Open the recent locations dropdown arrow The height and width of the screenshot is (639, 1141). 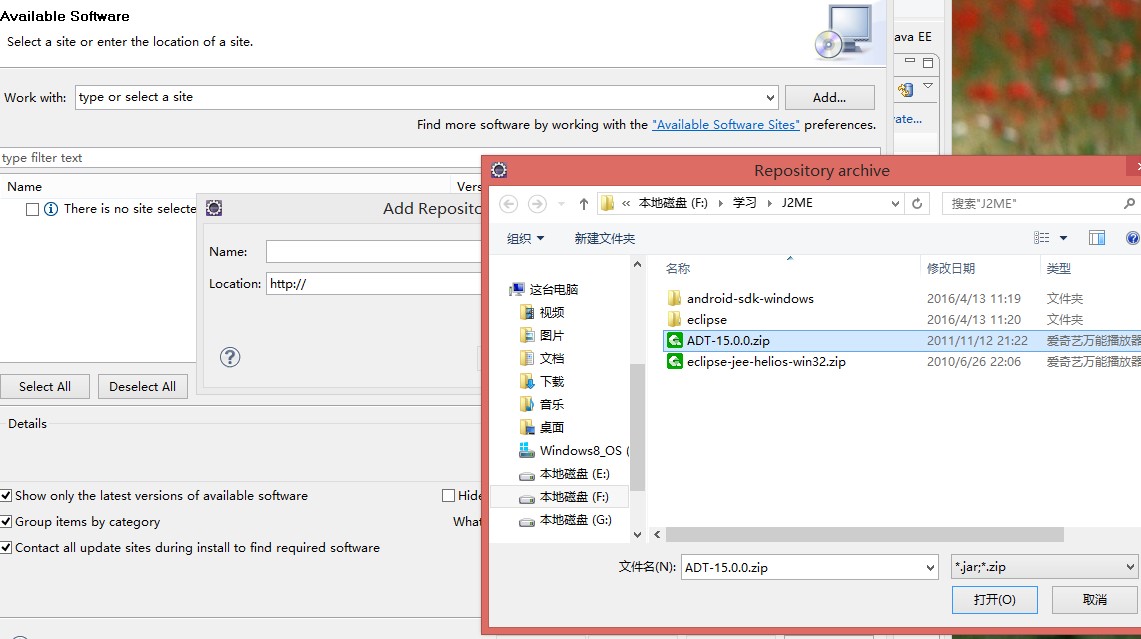(561, 204)
